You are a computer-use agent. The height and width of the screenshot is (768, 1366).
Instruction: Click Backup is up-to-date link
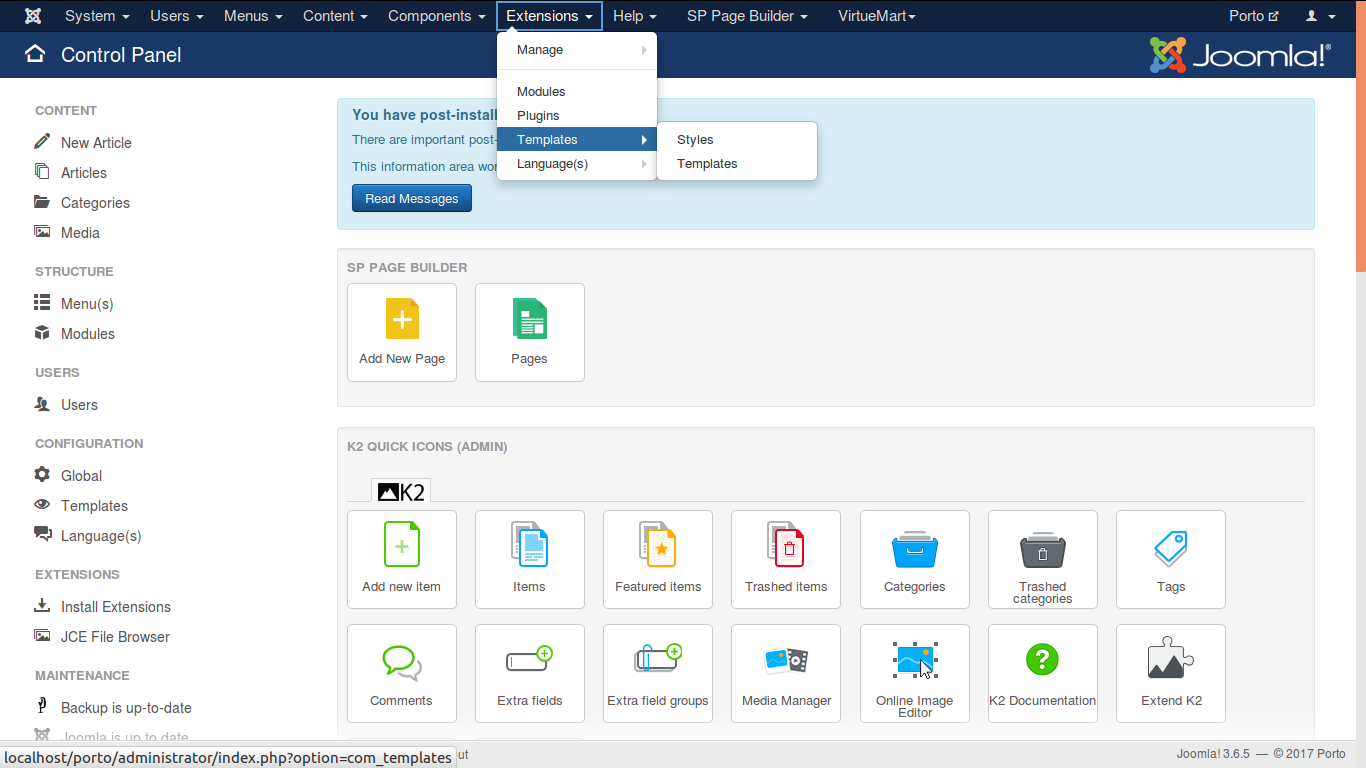[x=126, y=708]
